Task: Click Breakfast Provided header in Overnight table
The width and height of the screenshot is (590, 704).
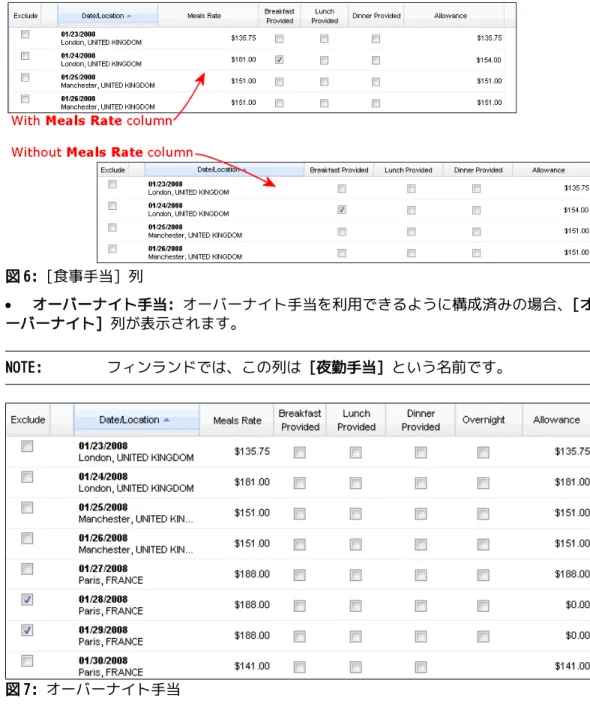Action: (300, 420)
